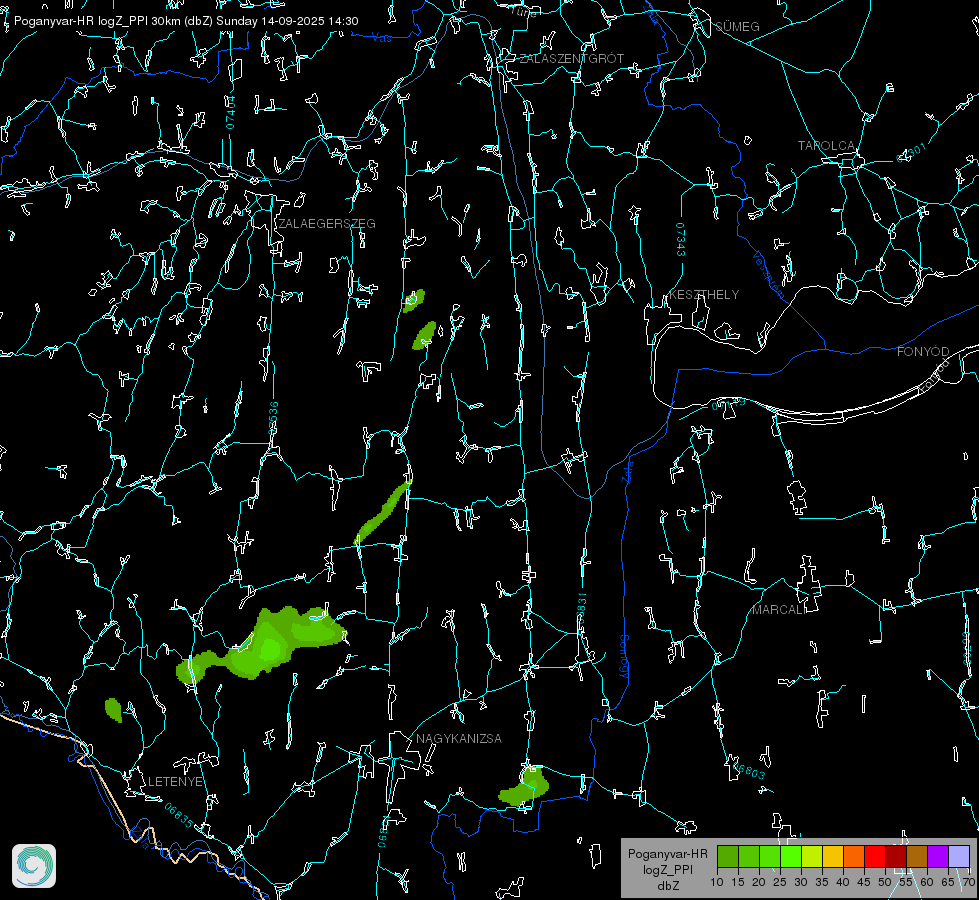
Task: Click the 07343 road number label
Action: pyautogui.click(x=681, y=240)
